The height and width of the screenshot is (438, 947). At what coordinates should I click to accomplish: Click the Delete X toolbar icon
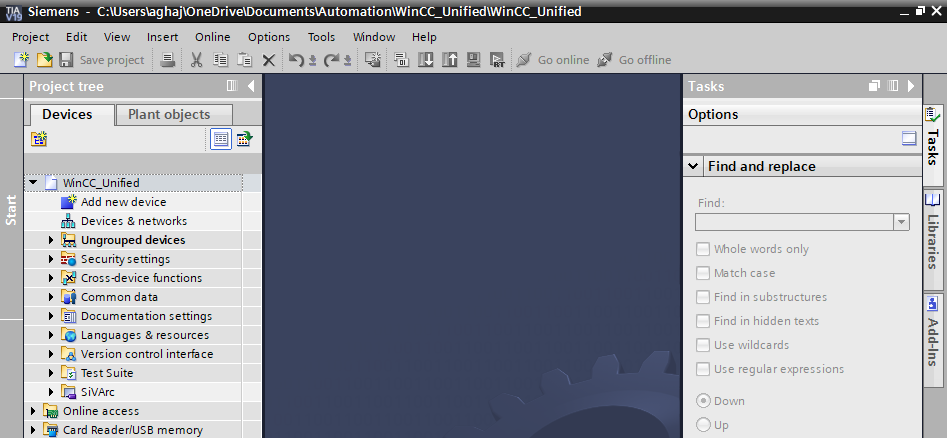click(268, 60)
